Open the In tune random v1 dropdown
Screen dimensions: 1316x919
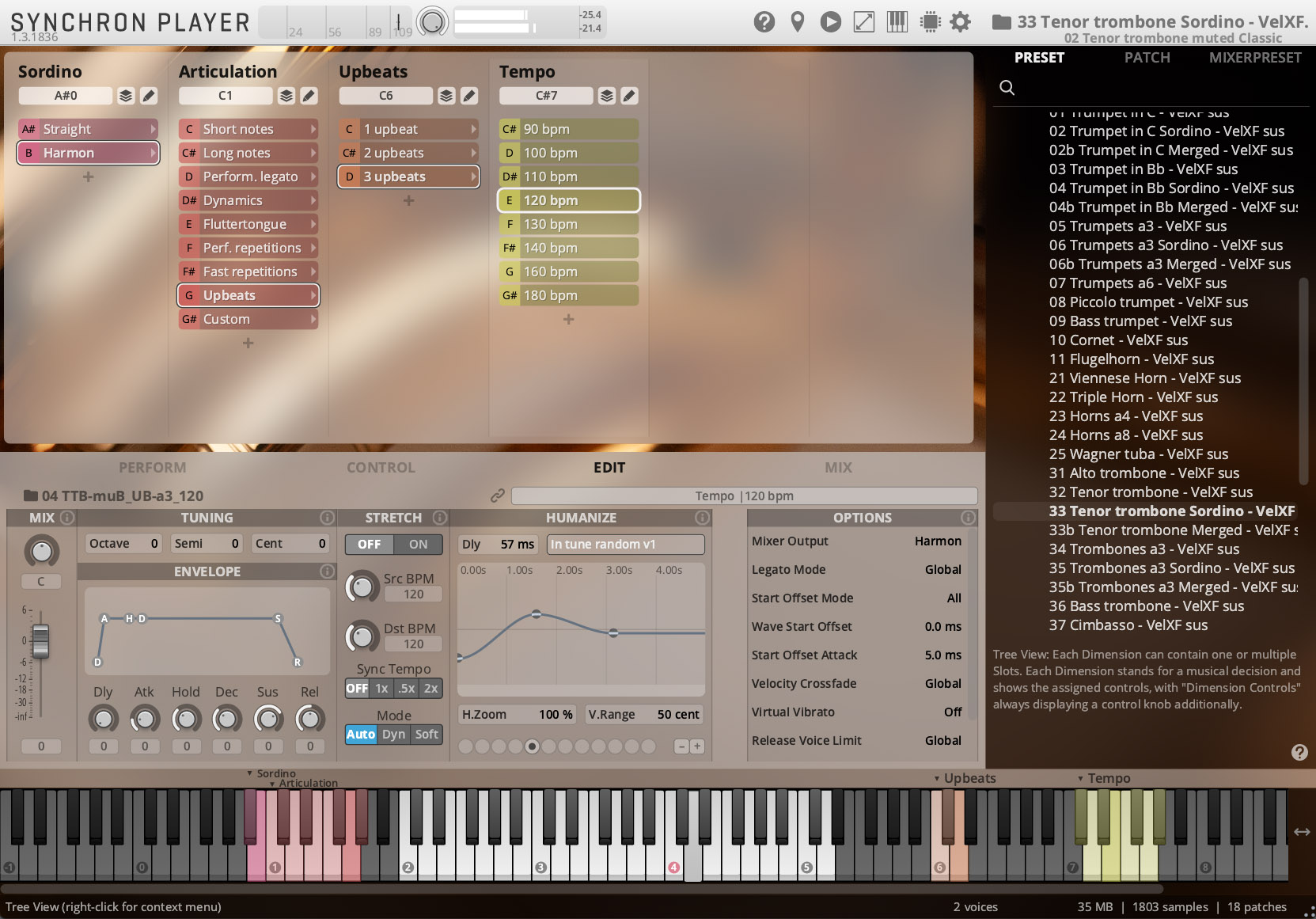point(625,545)
